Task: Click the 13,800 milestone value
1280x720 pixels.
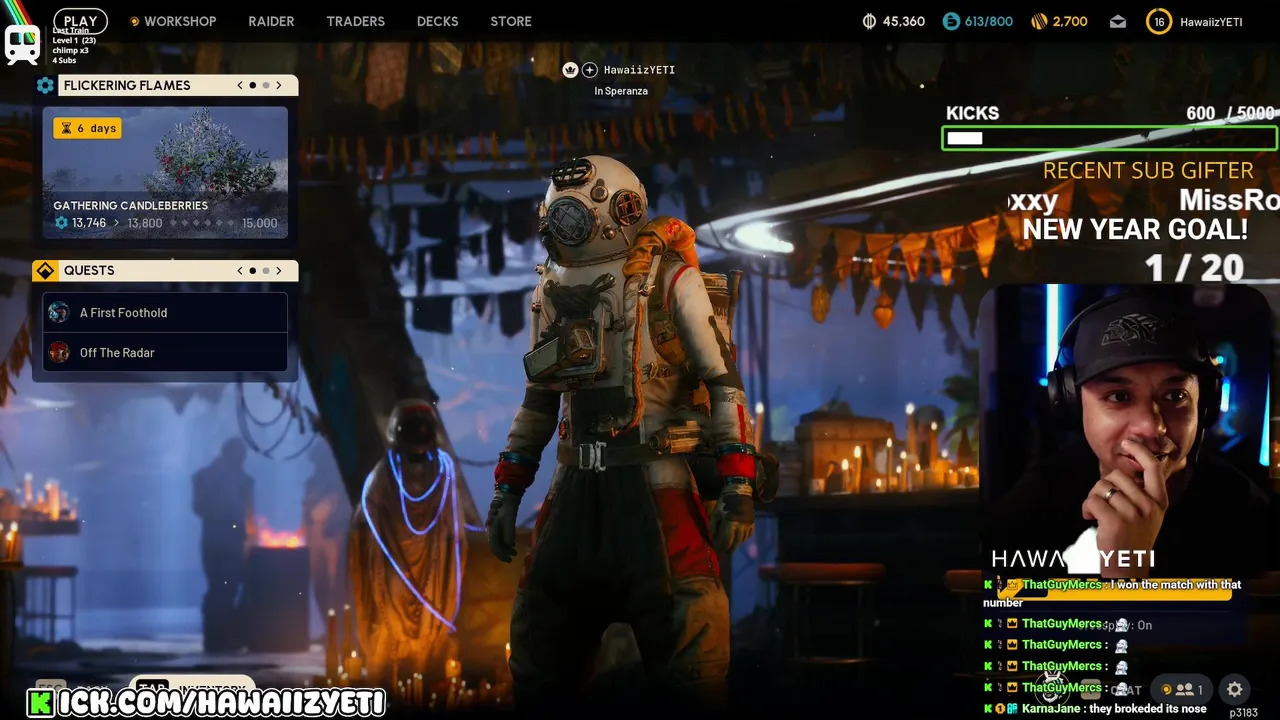Action: tap(145, 223)
